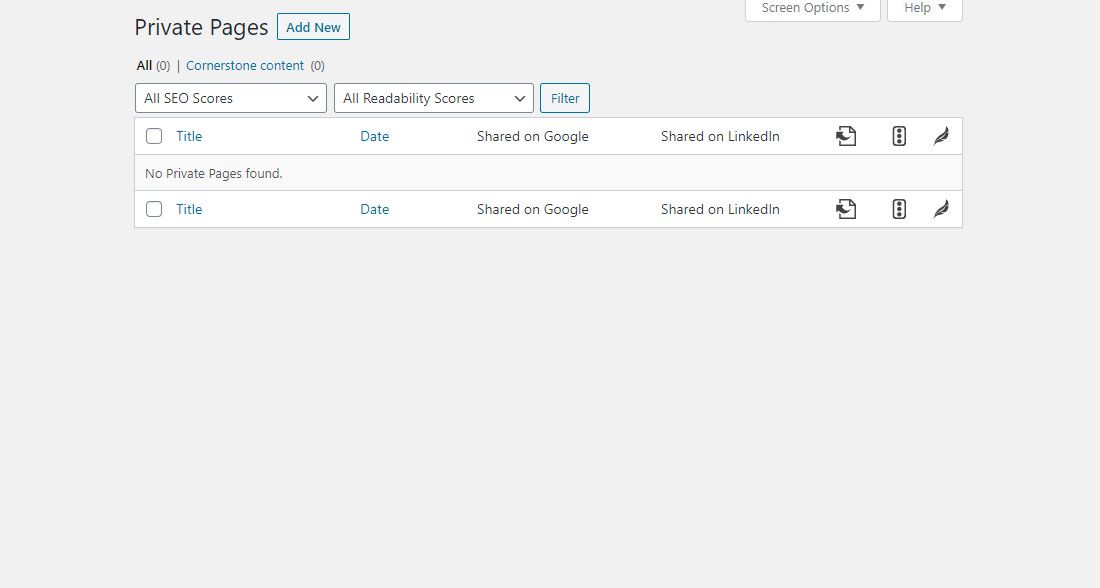
Task: Expand the Help panel
Action: tap(924, 8)
